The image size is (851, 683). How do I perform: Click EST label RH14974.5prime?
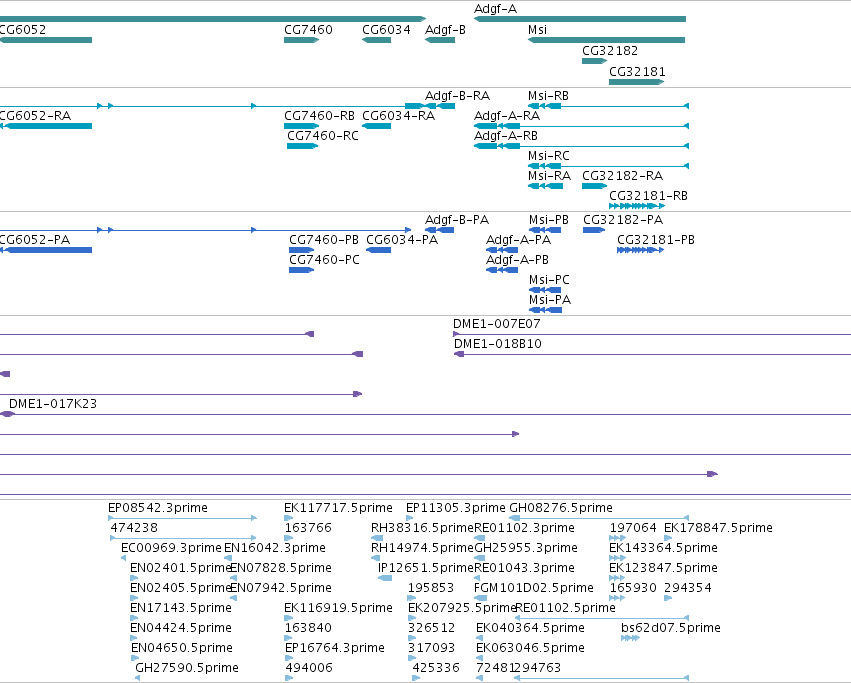pos(422,548)
